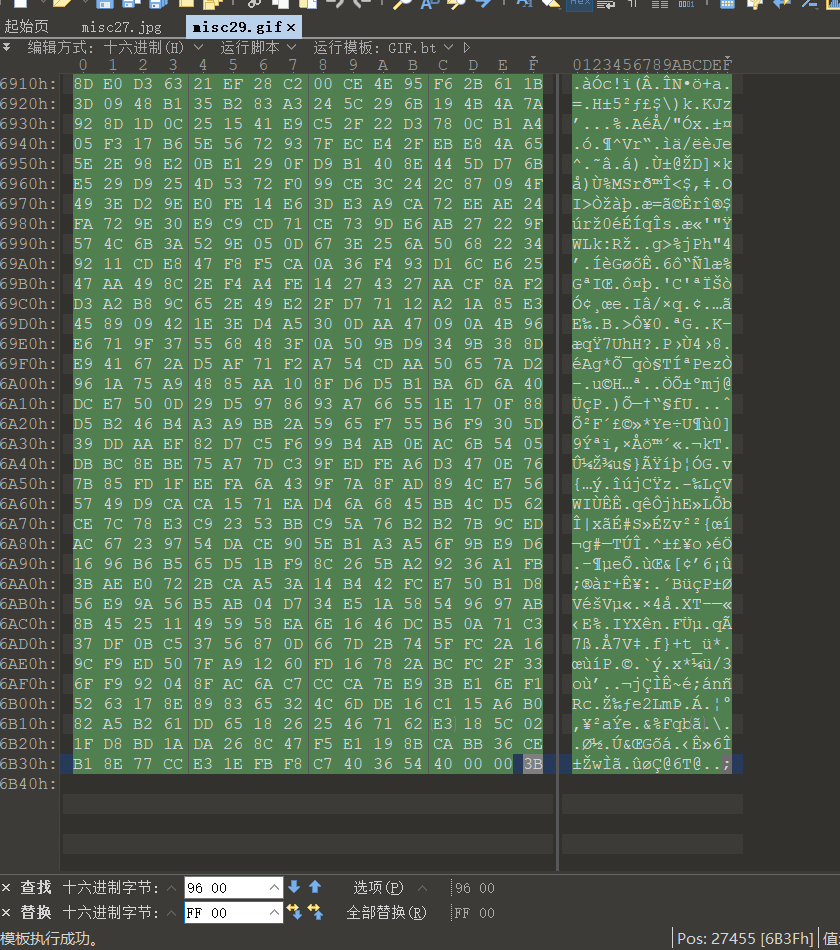The height and width of the screenshot is (950, 840).
Task: Close the 替换 replace bar
Action: coord(6,913)
